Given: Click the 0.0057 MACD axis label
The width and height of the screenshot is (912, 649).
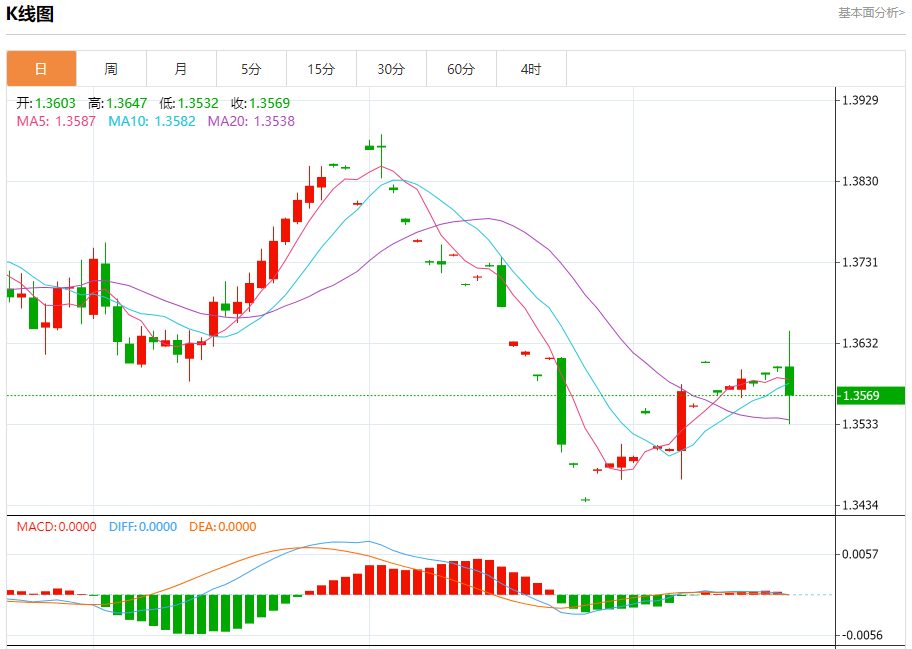Looking at the screenshot, I should point(860,554).
